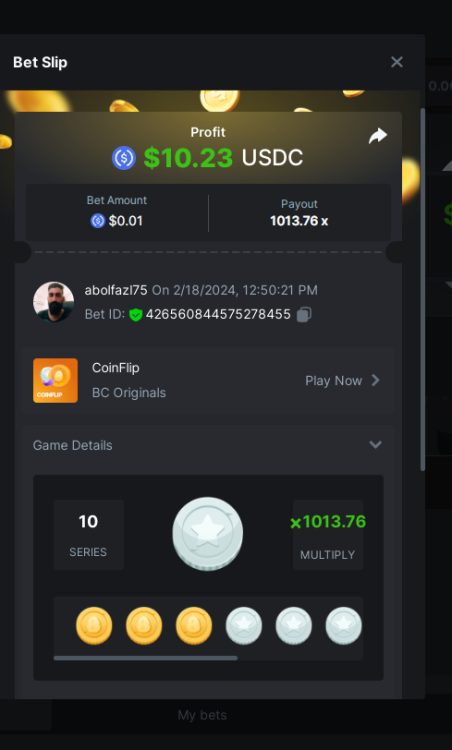Collapse the Game Details section chevron
This screenshot has height=750, width=452.
[375, 444]
